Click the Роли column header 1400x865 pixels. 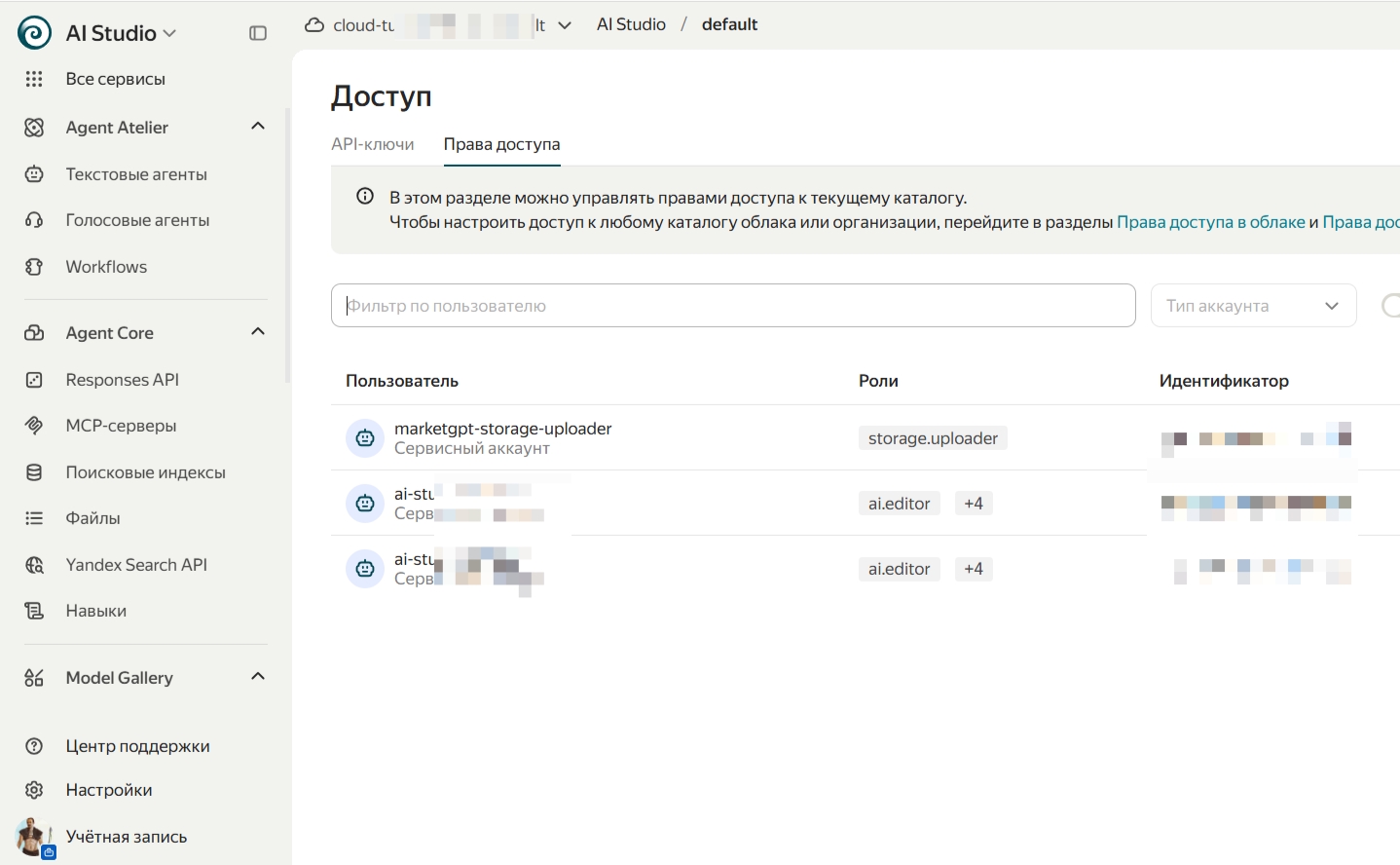(x=878, y=381)
